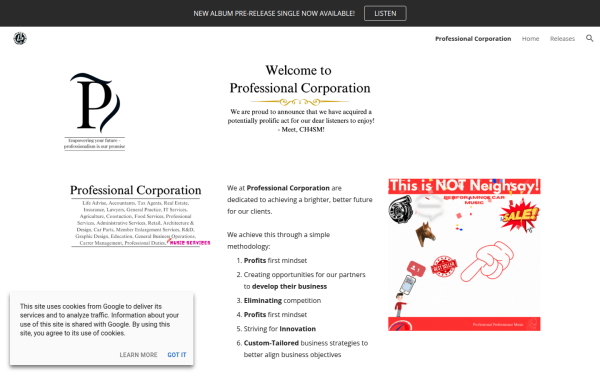Click 'Eliminating competition' list item
The height and width of the screenshot is (375, 600).
coord(282,300)
